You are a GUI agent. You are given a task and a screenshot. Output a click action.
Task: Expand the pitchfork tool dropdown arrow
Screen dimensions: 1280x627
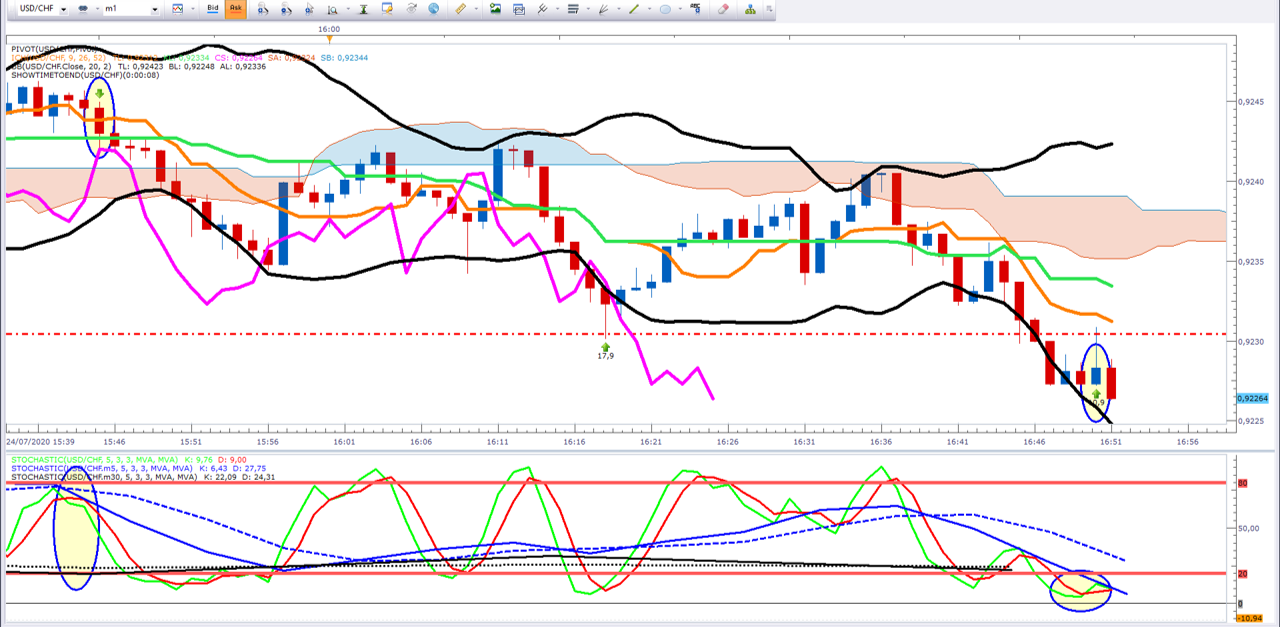pos(556,10)
